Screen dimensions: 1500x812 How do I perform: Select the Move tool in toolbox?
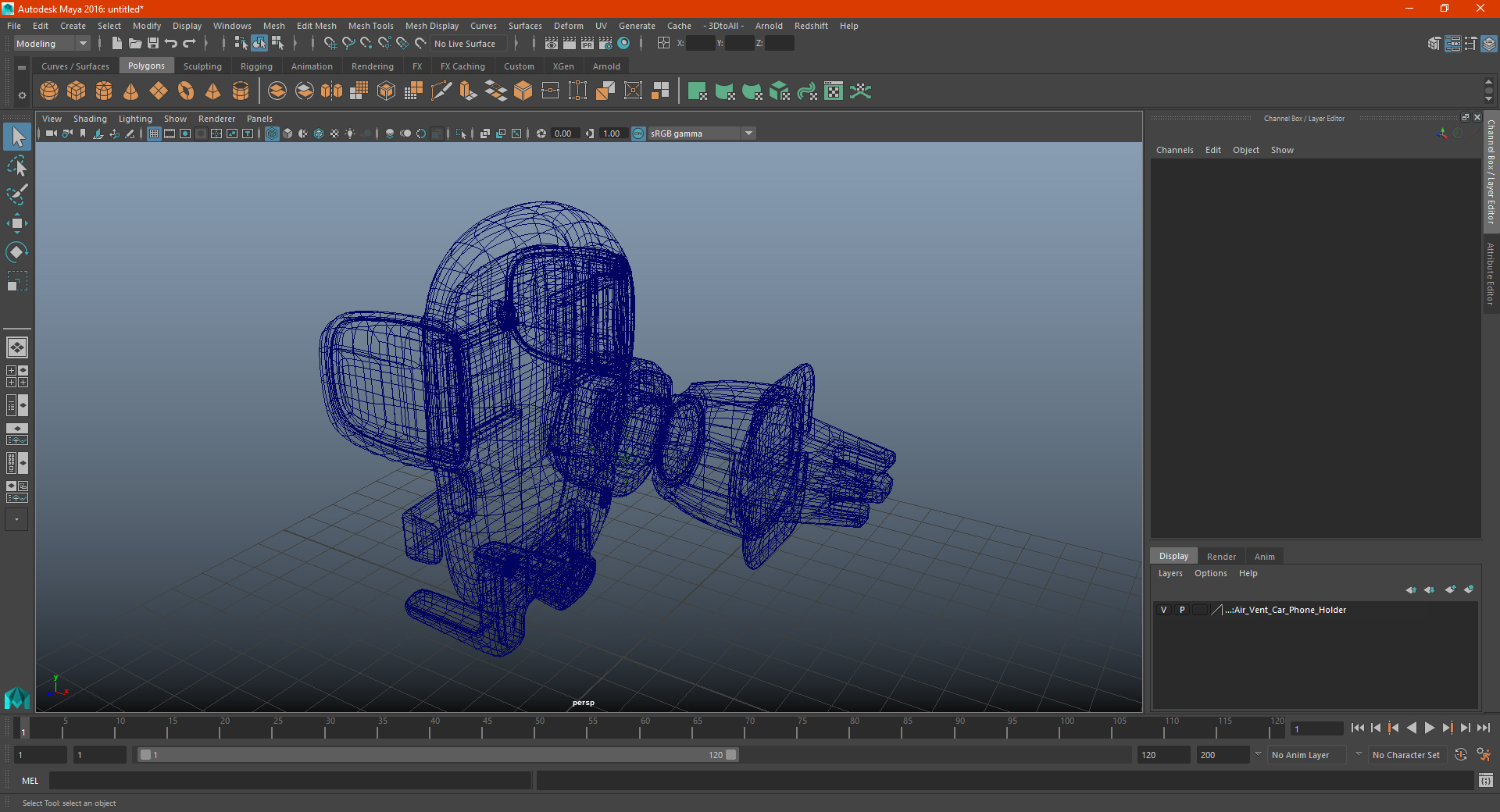pos(16,224)
